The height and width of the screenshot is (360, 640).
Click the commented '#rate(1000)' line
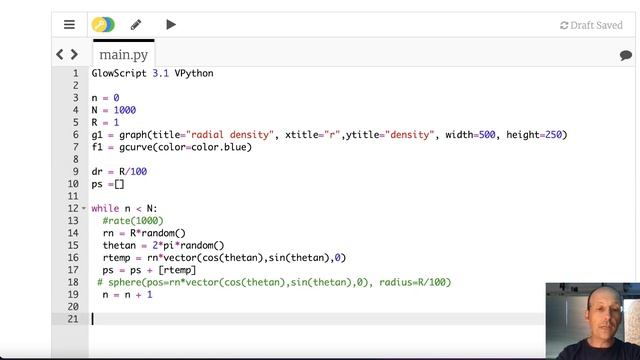point(133,221)
